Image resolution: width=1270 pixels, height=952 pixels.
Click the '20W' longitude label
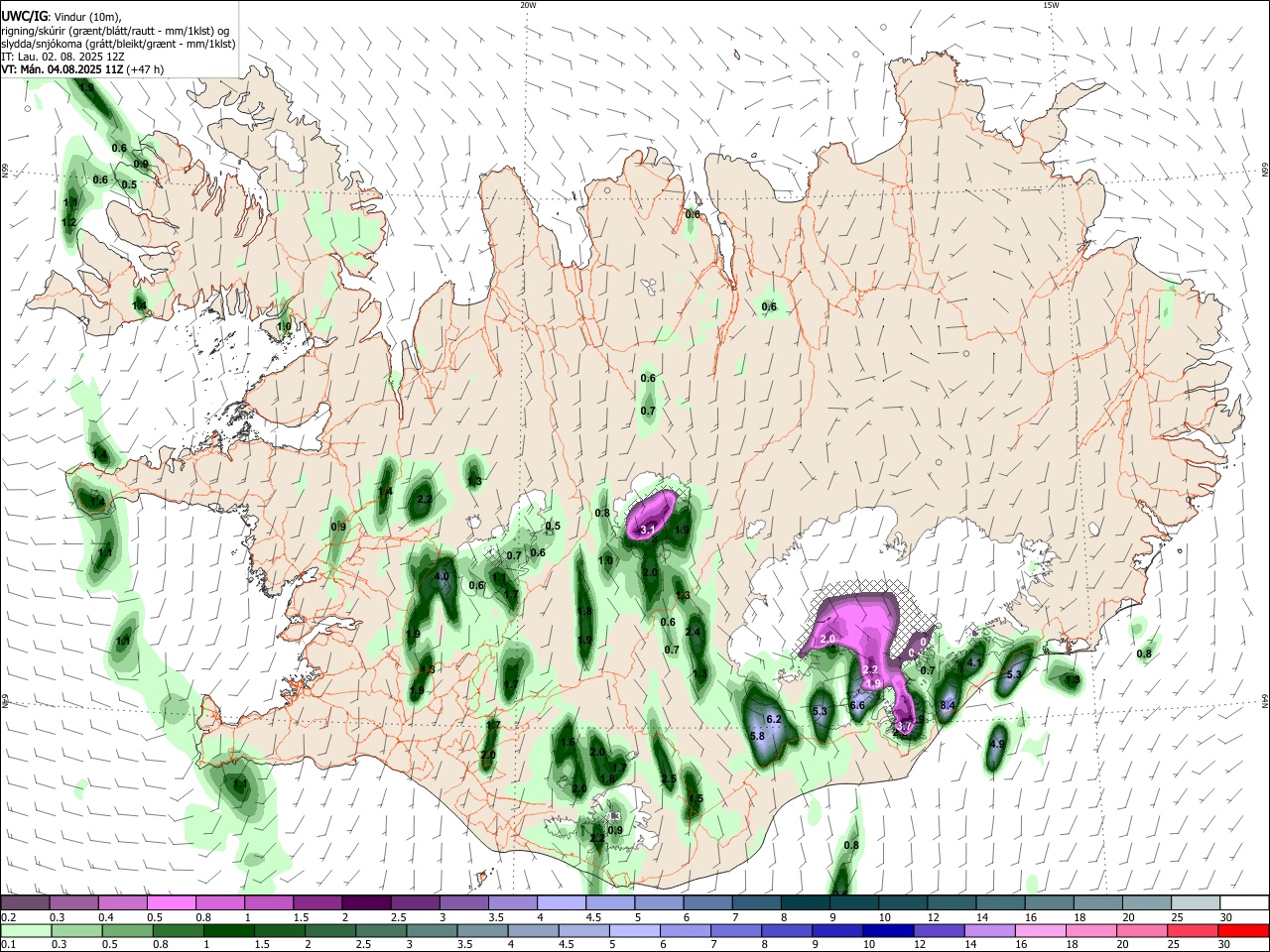(528, 5)
